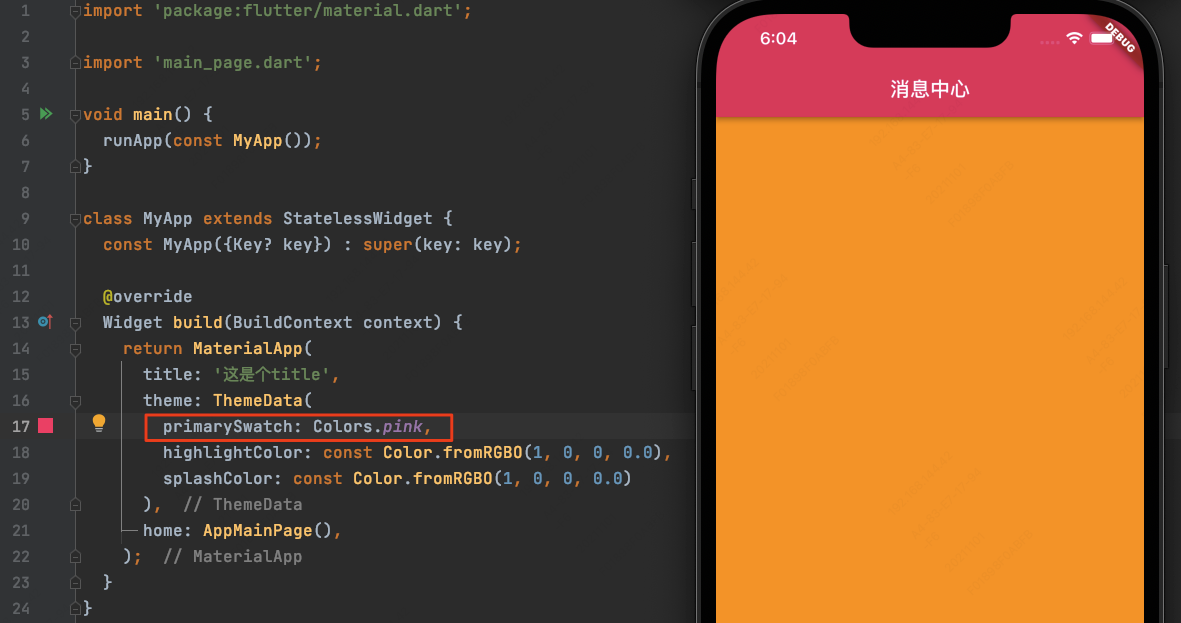The image size is (1181, 623).
Task: Fold the MaterialApp block on line 14
Action: pyautogui.click(x=75, y=350)
